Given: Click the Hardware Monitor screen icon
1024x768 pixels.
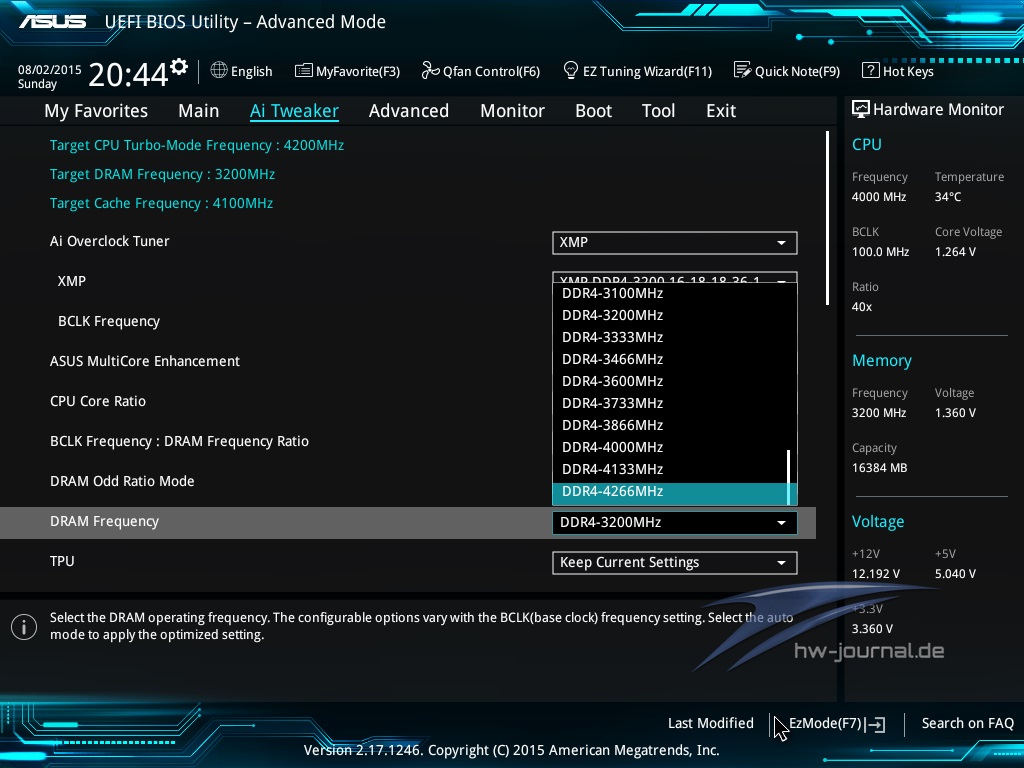Looking at the screenshot, I should pyautogui.click(x=861, y=109).
